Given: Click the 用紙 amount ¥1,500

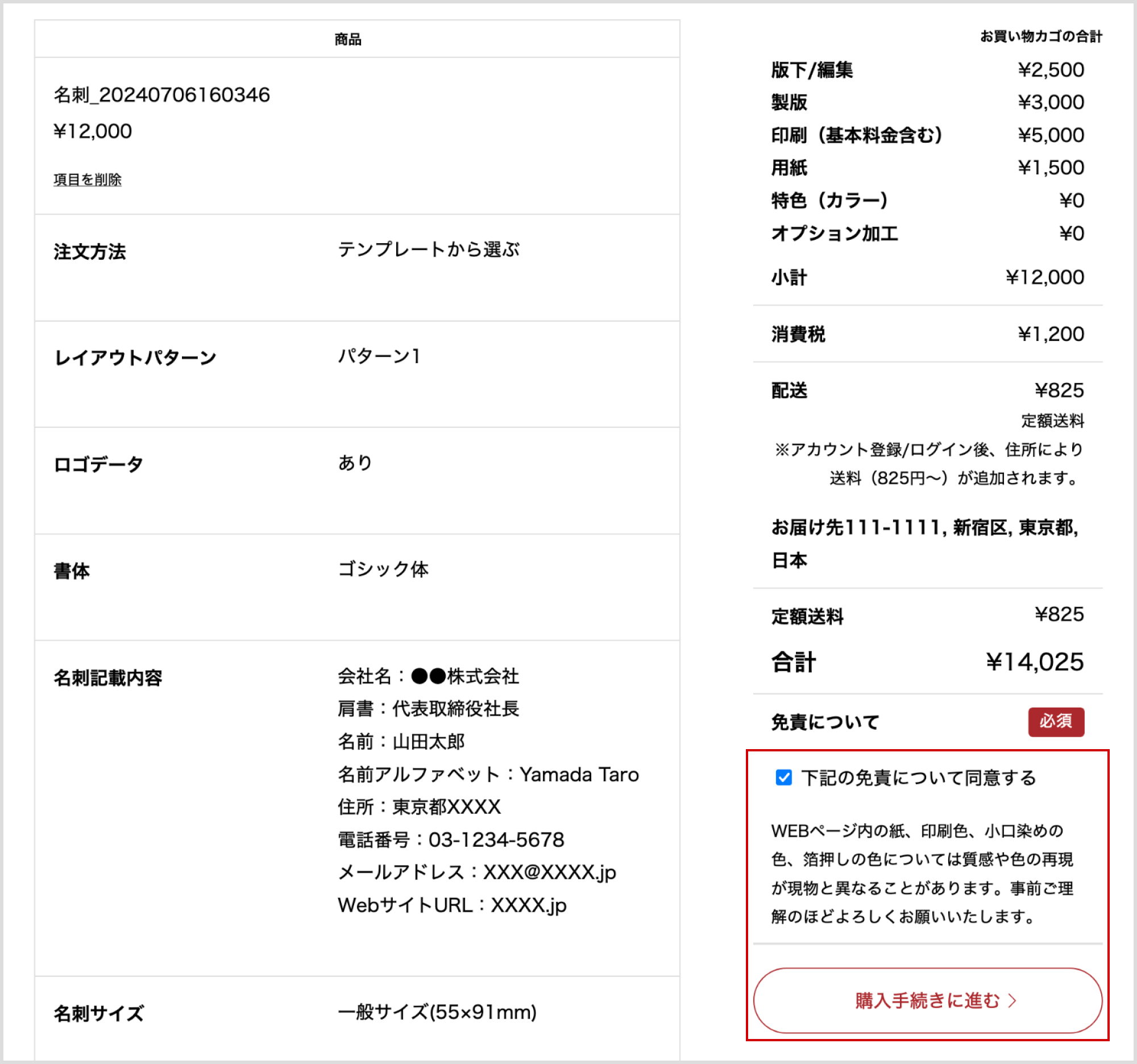Looking at the screenshot, I should click(x=1051, y=168).
